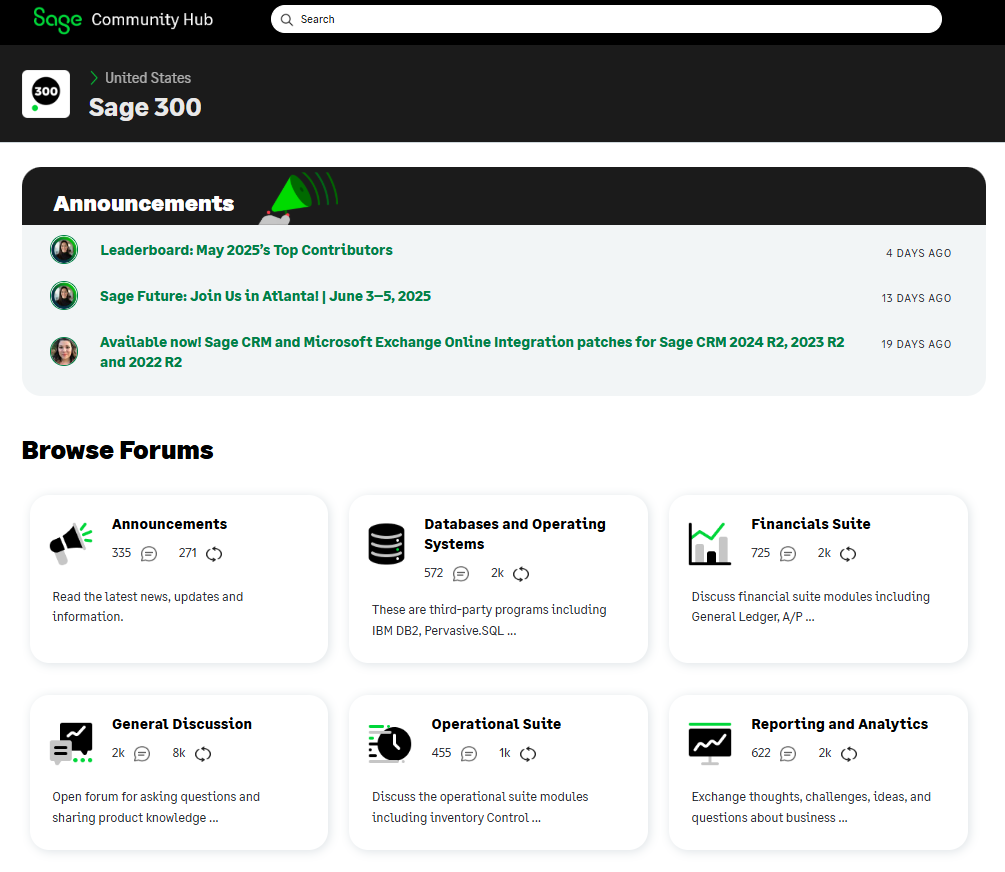Image resolution: width=1005 pixels, height=872 pixels.
Task: Click the 4 DAYS AGO timestamp
Action: tap(918, 253)
